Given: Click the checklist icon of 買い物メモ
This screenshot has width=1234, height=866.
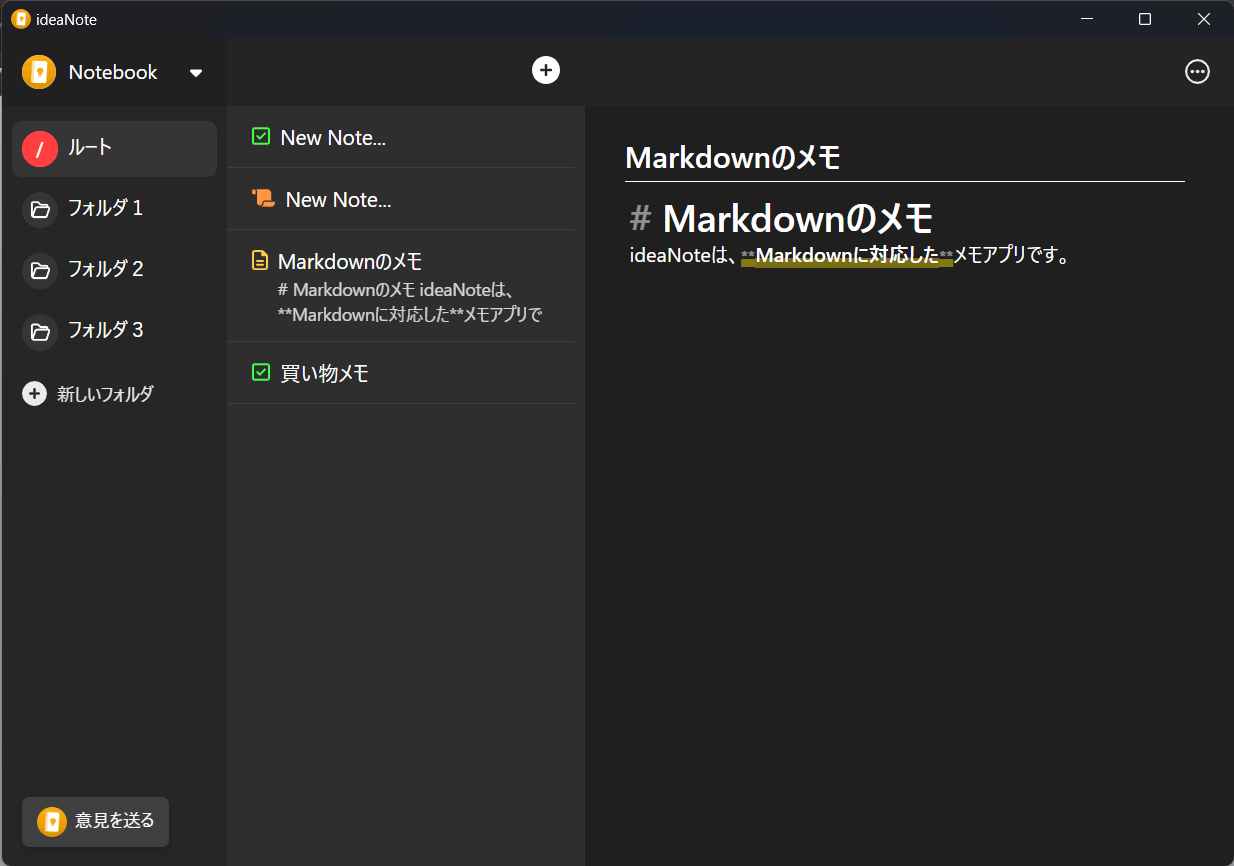Looking at the screenshot, I should [x=261, y=372].
